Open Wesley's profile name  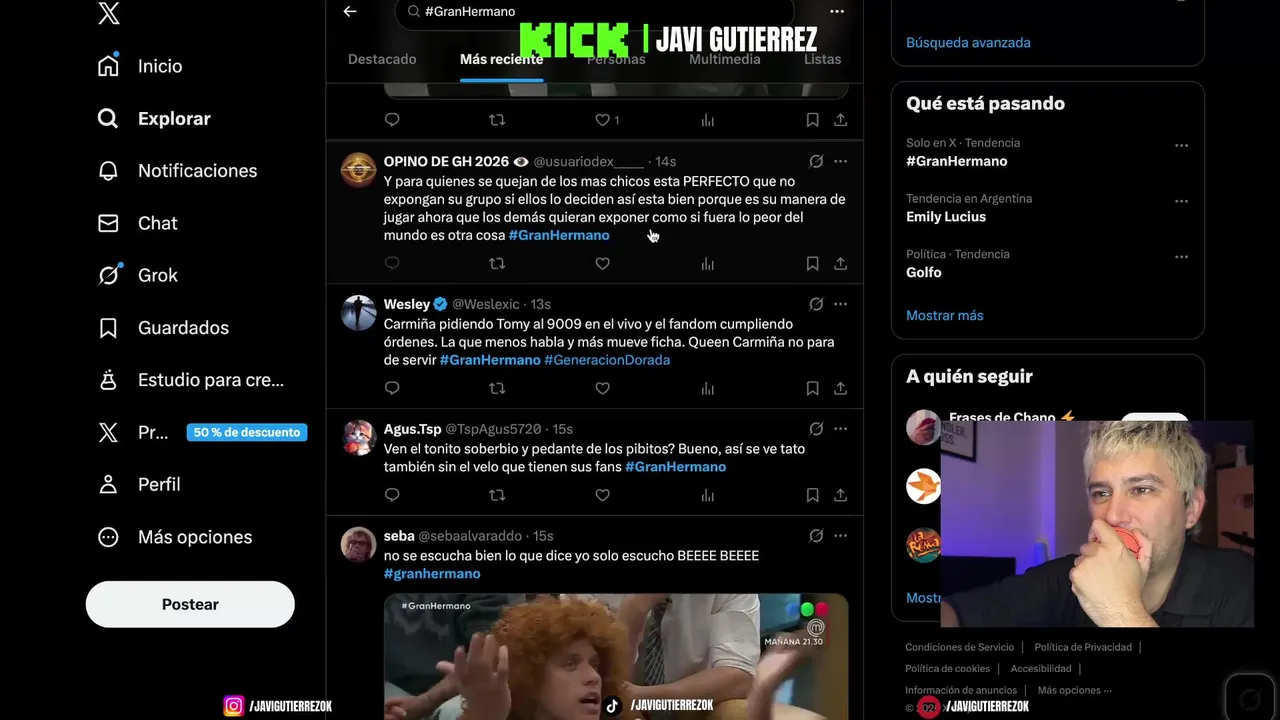(407, 304)
